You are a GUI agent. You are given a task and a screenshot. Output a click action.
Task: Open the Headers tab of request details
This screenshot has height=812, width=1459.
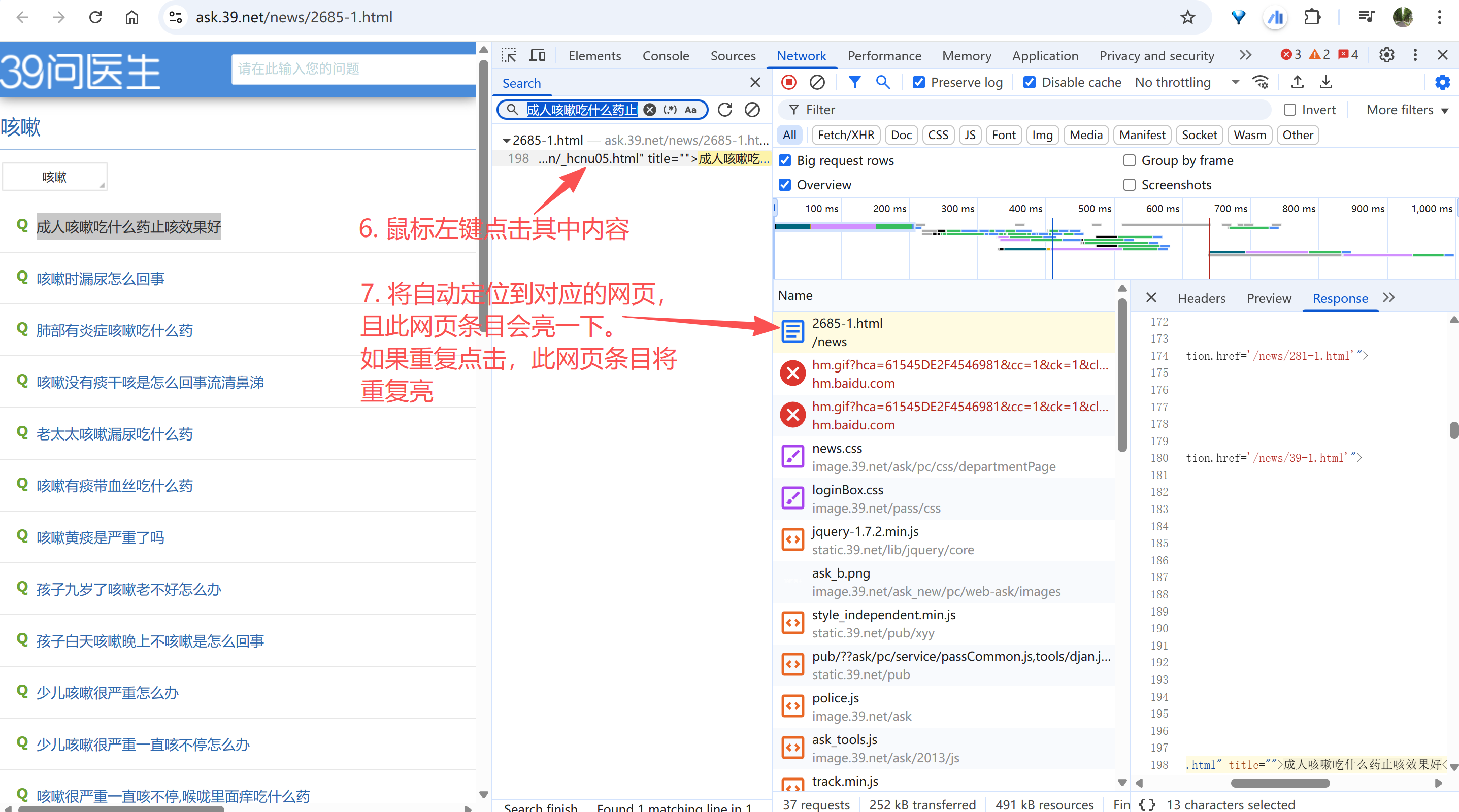tap(1201, 298)
